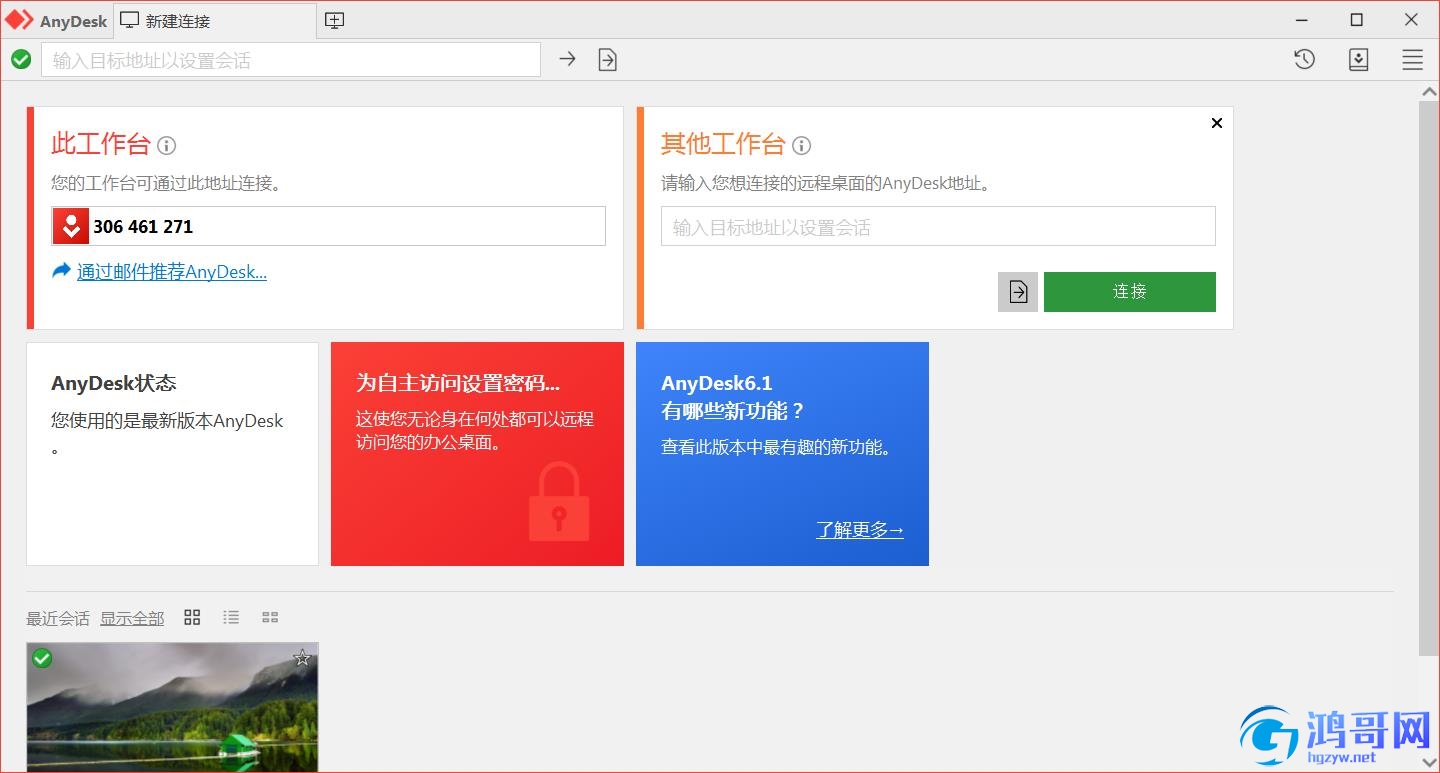
Task: Click the connect arrow beside top address bar
Action: [x=567, y=59]
